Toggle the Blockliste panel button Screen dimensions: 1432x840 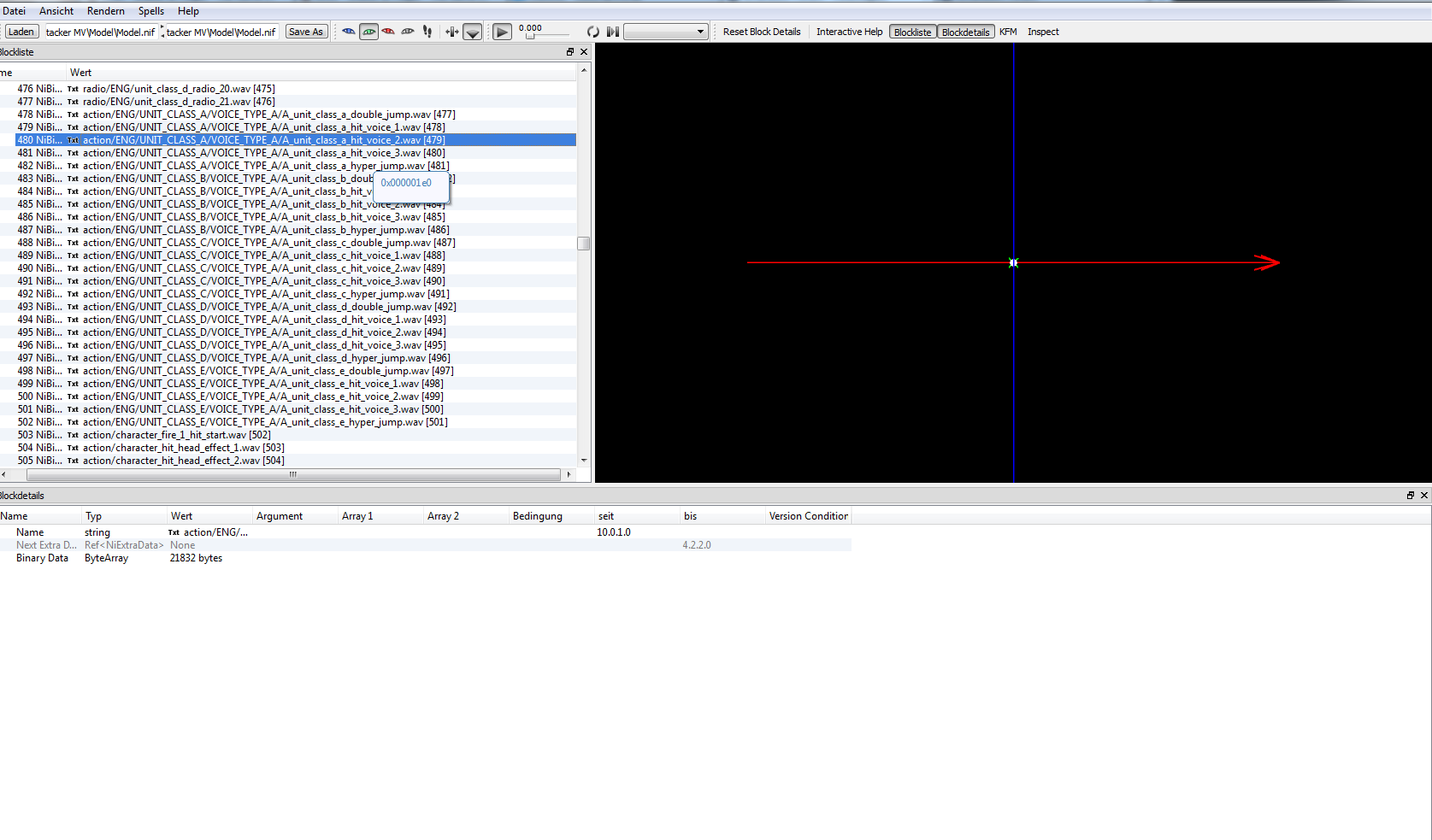tap(912, 32)
